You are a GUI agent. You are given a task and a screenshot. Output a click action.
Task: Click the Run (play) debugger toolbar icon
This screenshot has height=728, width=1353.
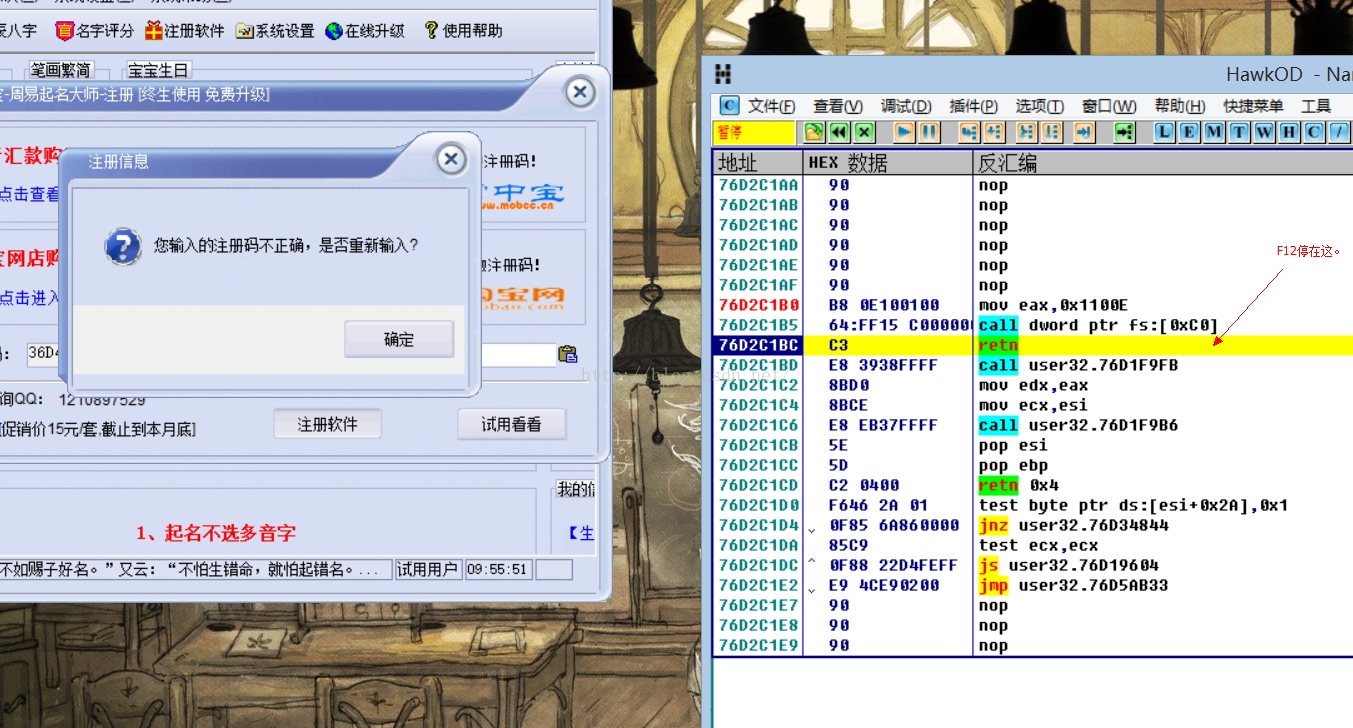[x=904, y=132]
